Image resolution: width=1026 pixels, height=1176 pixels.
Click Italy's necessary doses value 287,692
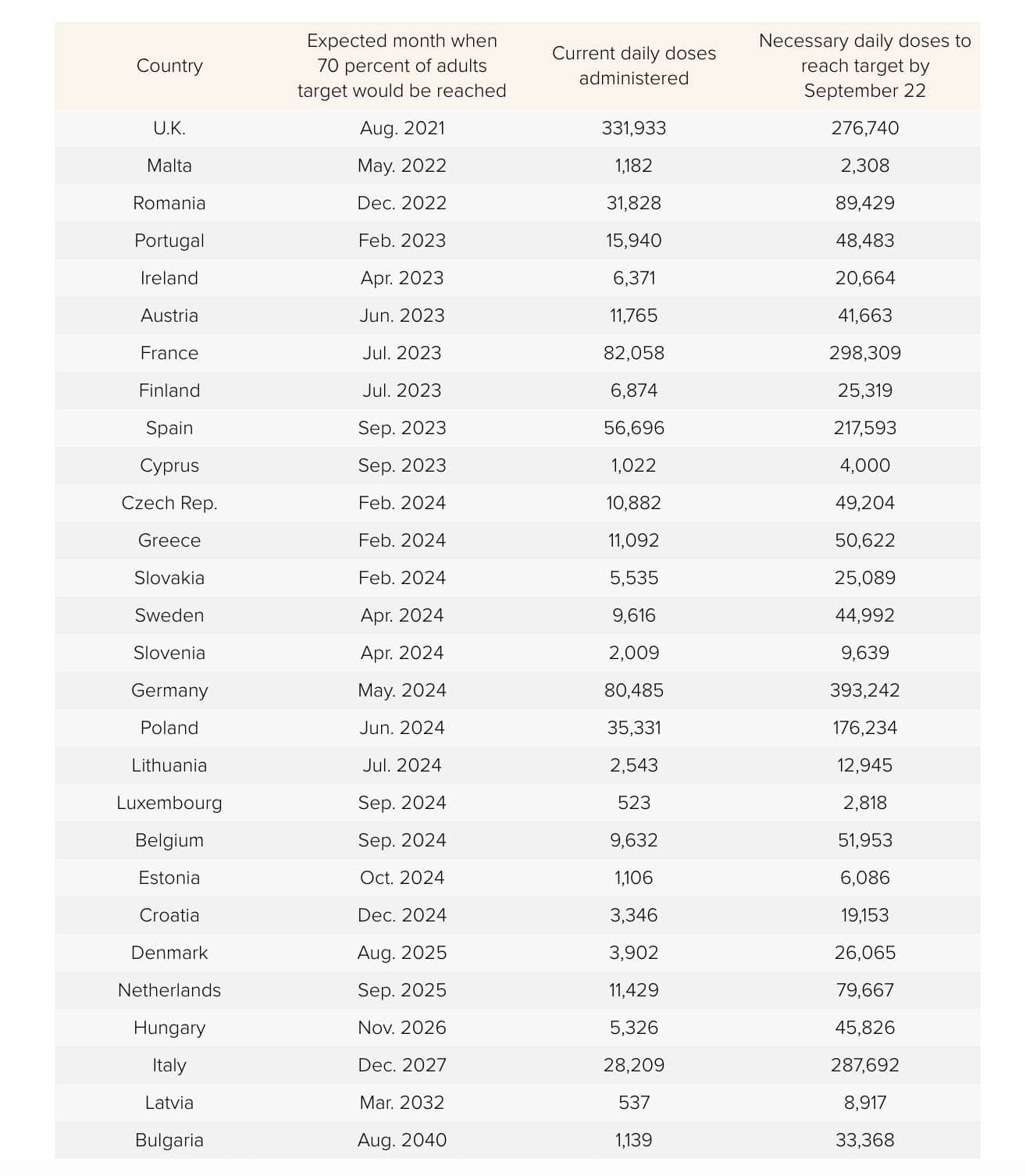point(864,1065)
